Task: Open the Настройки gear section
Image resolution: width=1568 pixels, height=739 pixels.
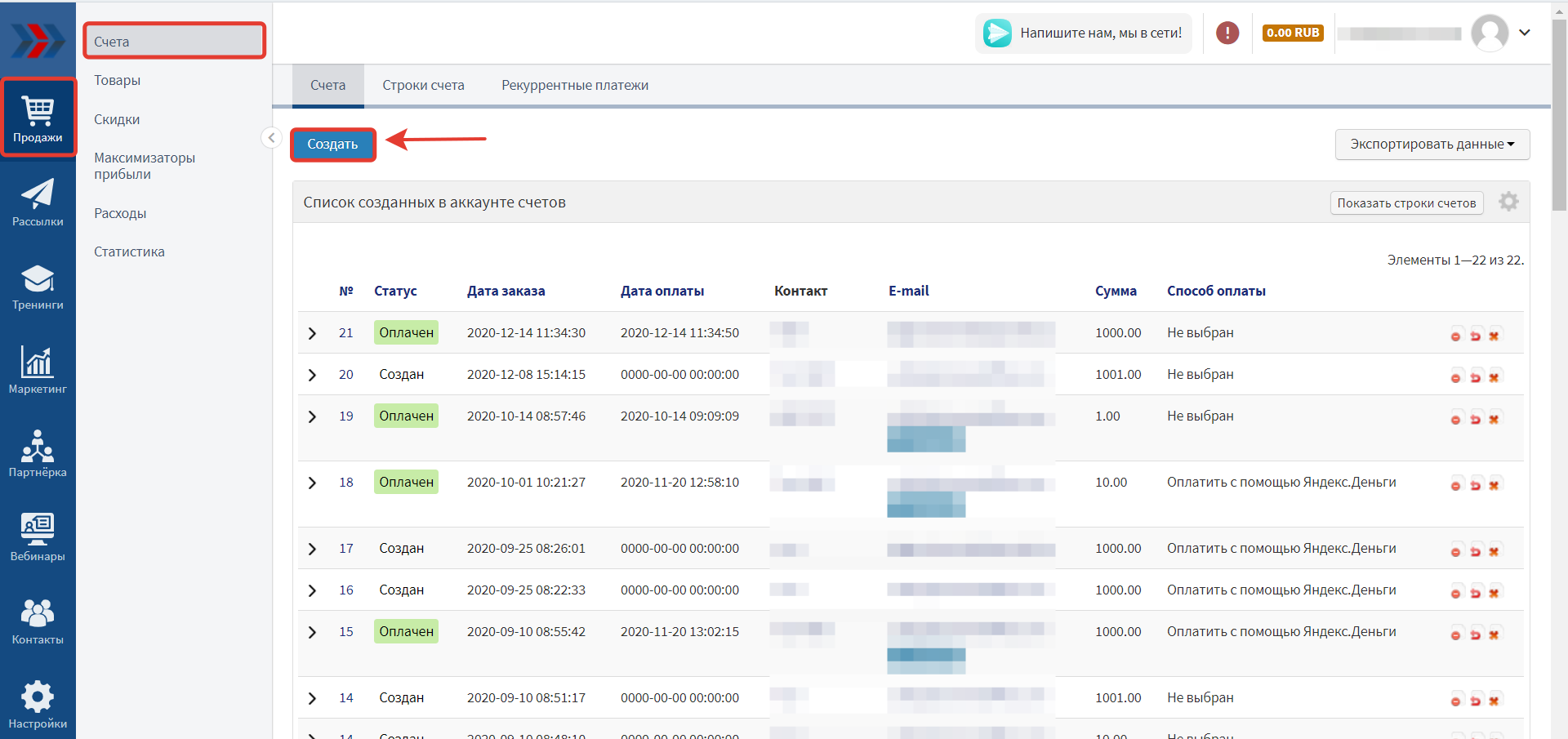Action: click(38, 705)
